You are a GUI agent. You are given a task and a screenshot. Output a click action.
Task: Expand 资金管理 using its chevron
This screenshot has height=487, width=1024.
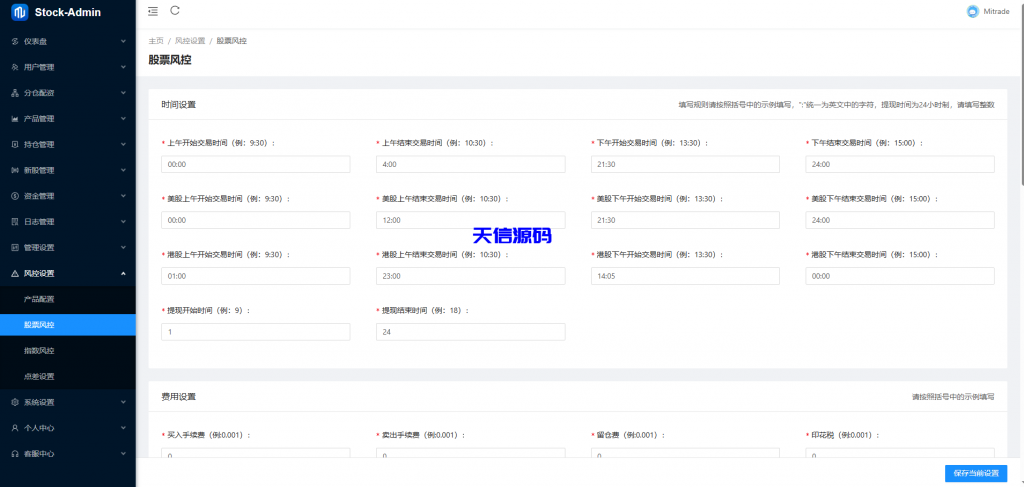pos(123,196)
